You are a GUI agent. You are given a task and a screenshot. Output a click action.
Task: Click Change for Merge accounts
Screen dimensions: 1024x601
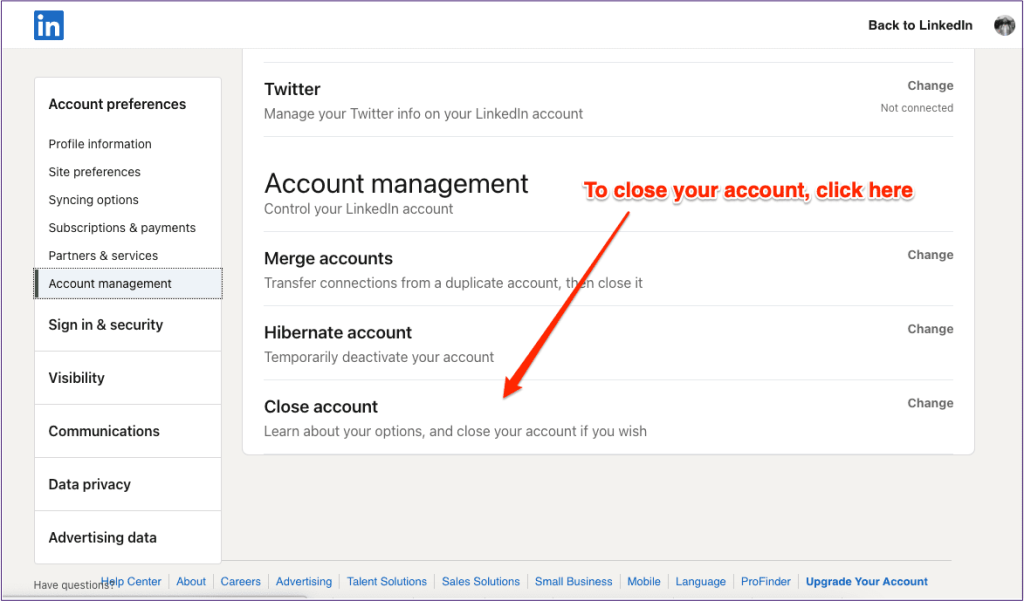930,255
